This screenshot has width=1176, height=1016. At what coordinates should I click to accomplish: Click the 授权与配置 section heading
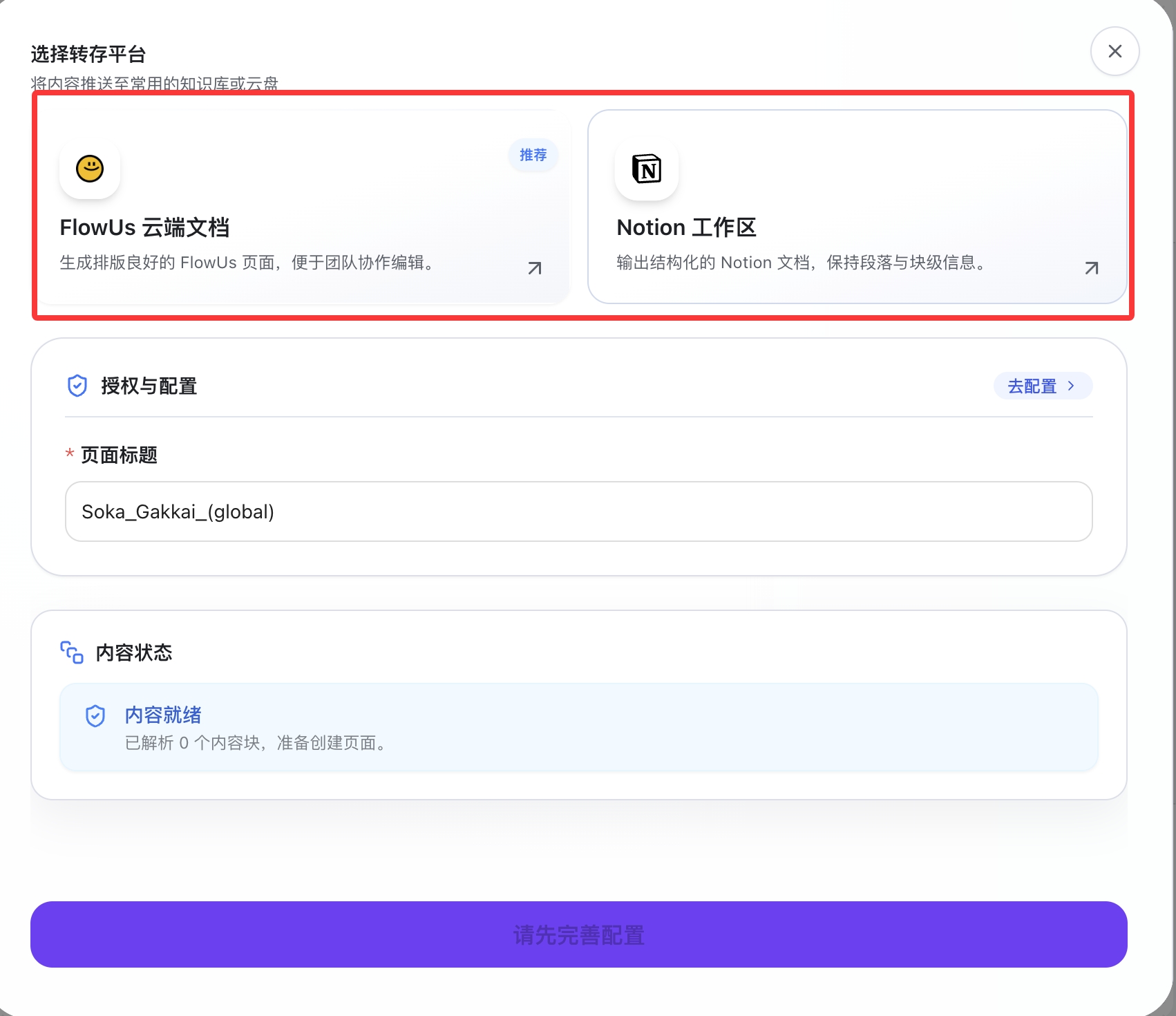click(x=149, y=386)
